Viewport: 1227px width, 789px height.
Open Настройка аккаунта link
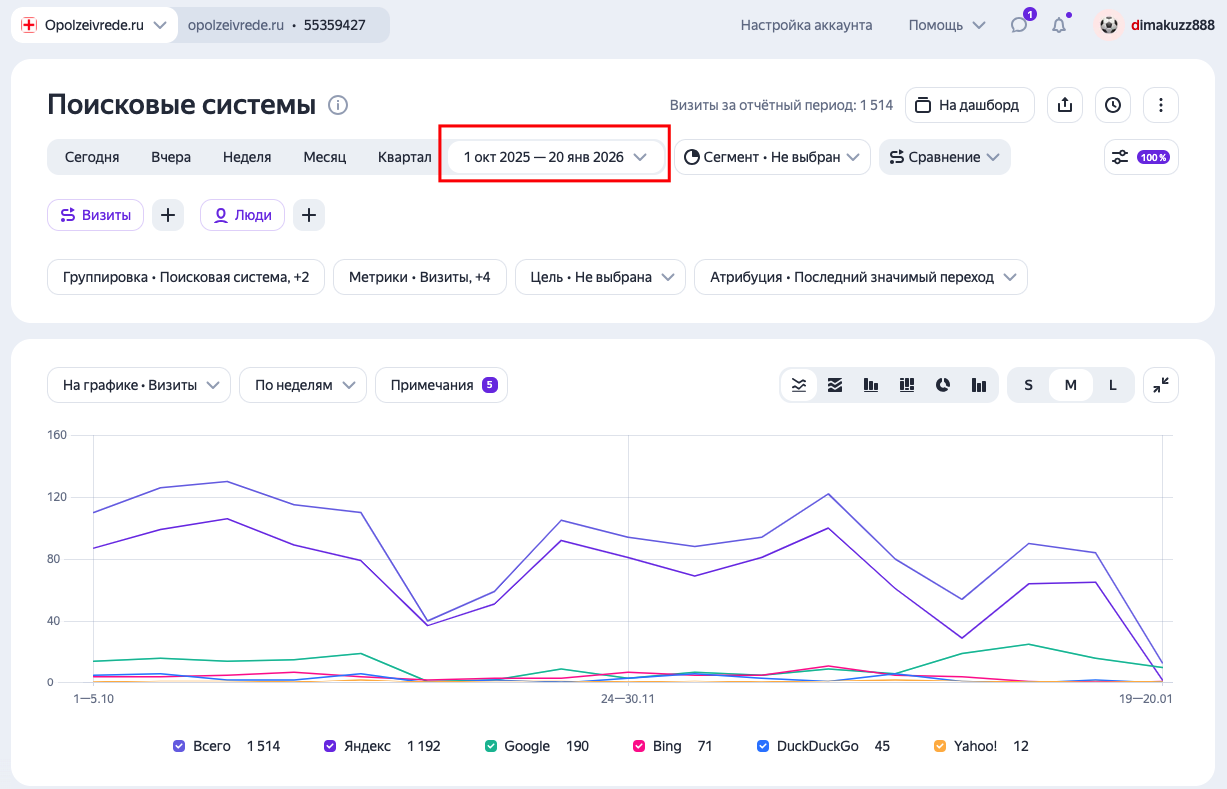806,25
